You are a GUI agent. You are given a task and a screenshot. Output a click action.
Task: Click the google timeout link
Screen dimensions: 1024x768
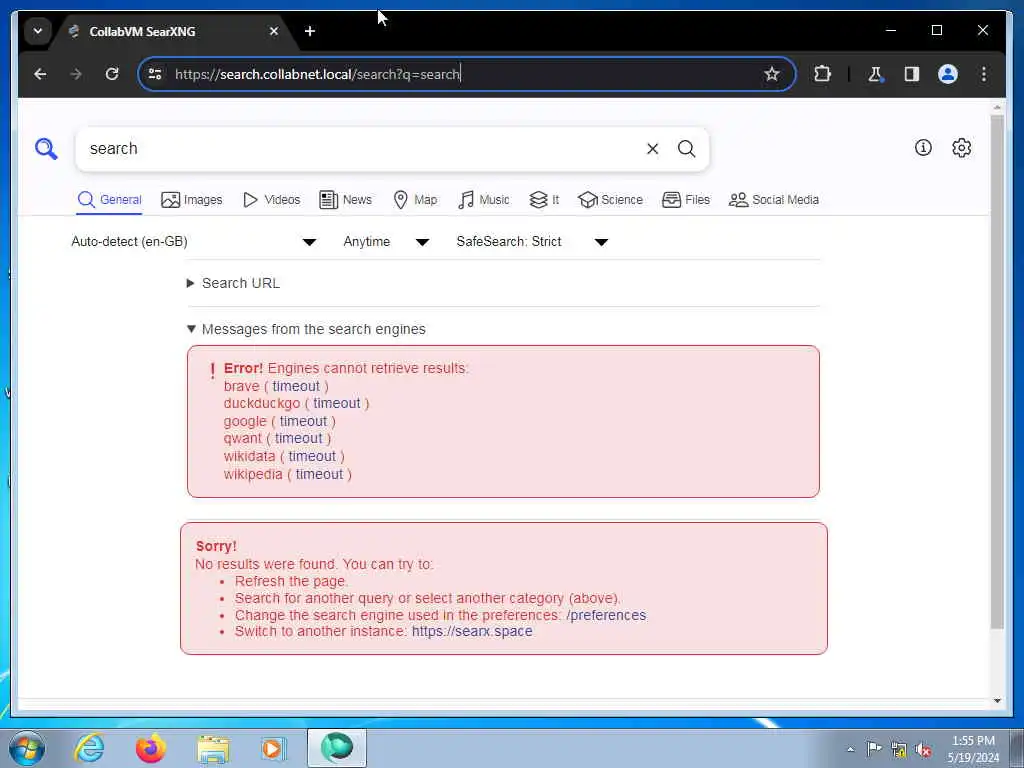pos(303,421)
